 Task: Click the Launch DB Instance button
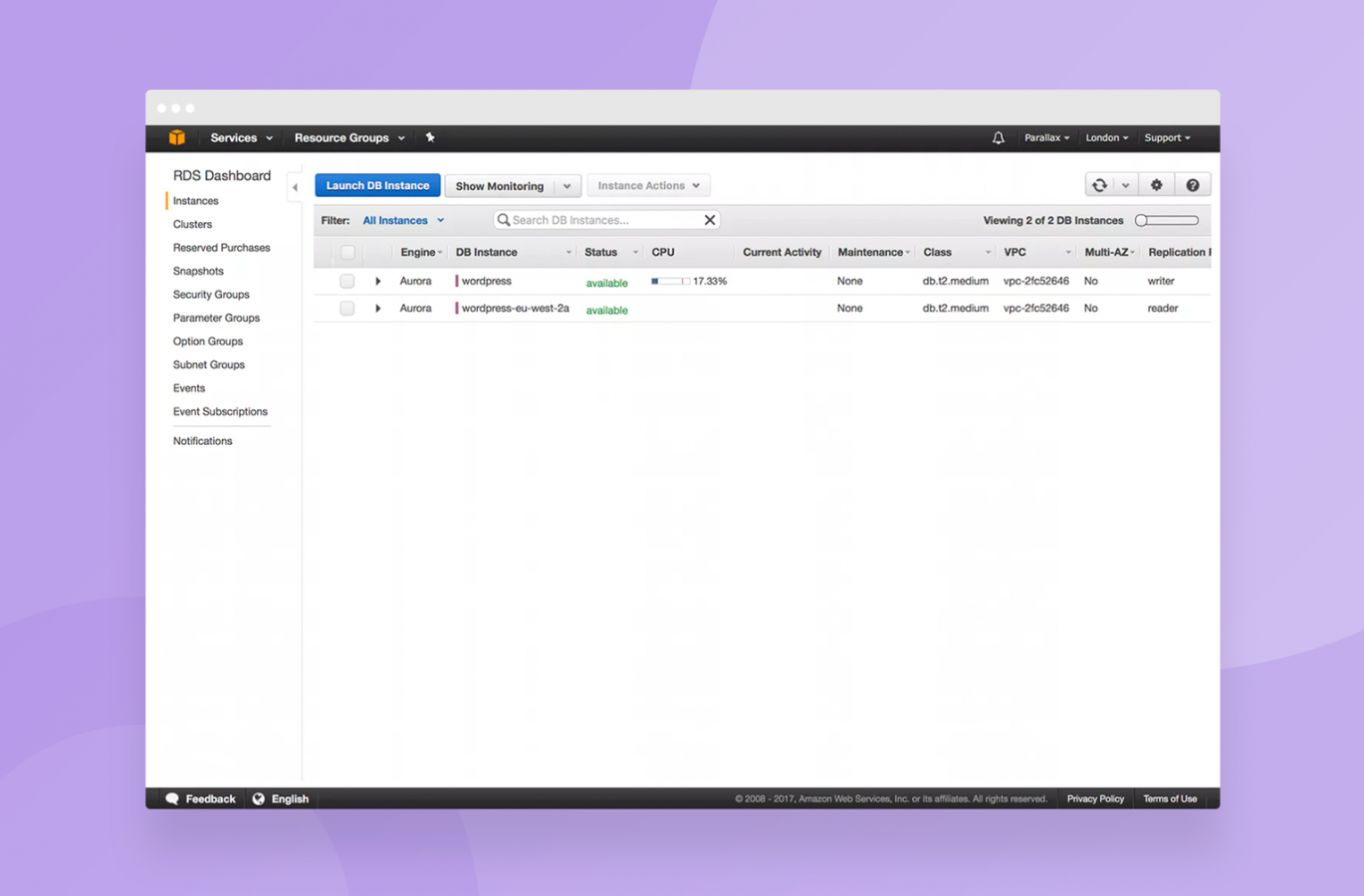click(x=377, y=185)
